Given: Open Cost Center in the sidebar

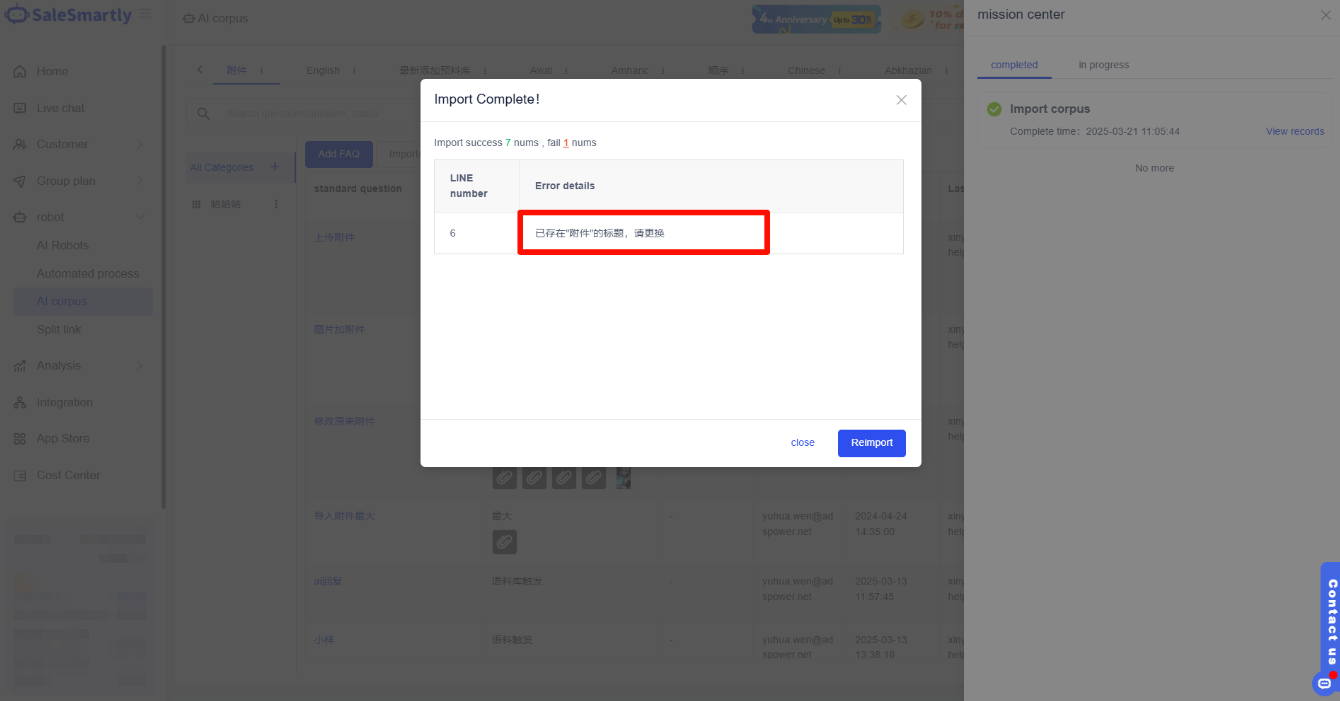Looking at the screenshot, I should pyautogui.click(x=68, y=475).
